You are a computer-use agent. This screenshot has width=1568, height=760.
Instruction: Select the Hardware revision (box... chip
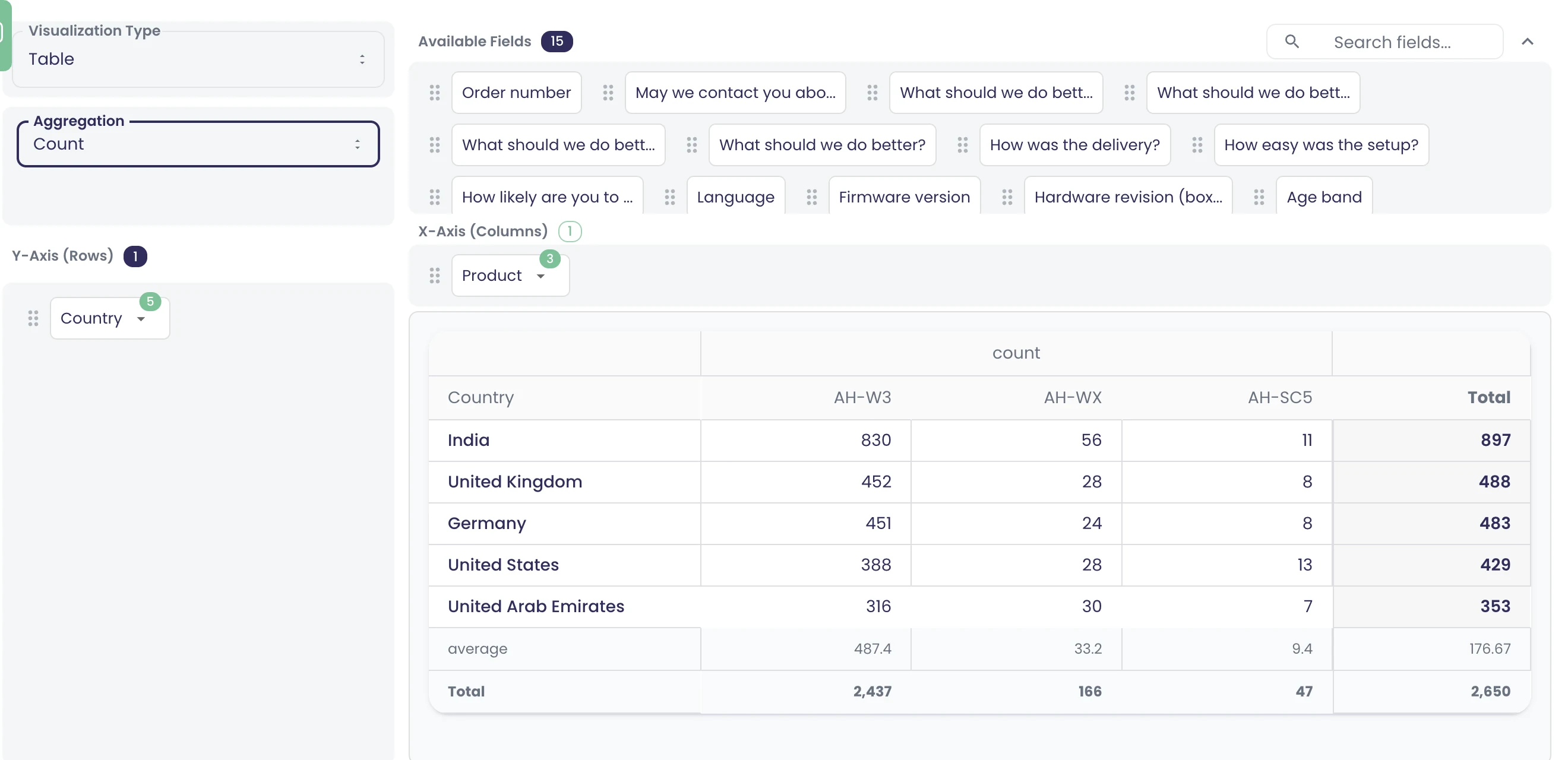coord(1128,196)
